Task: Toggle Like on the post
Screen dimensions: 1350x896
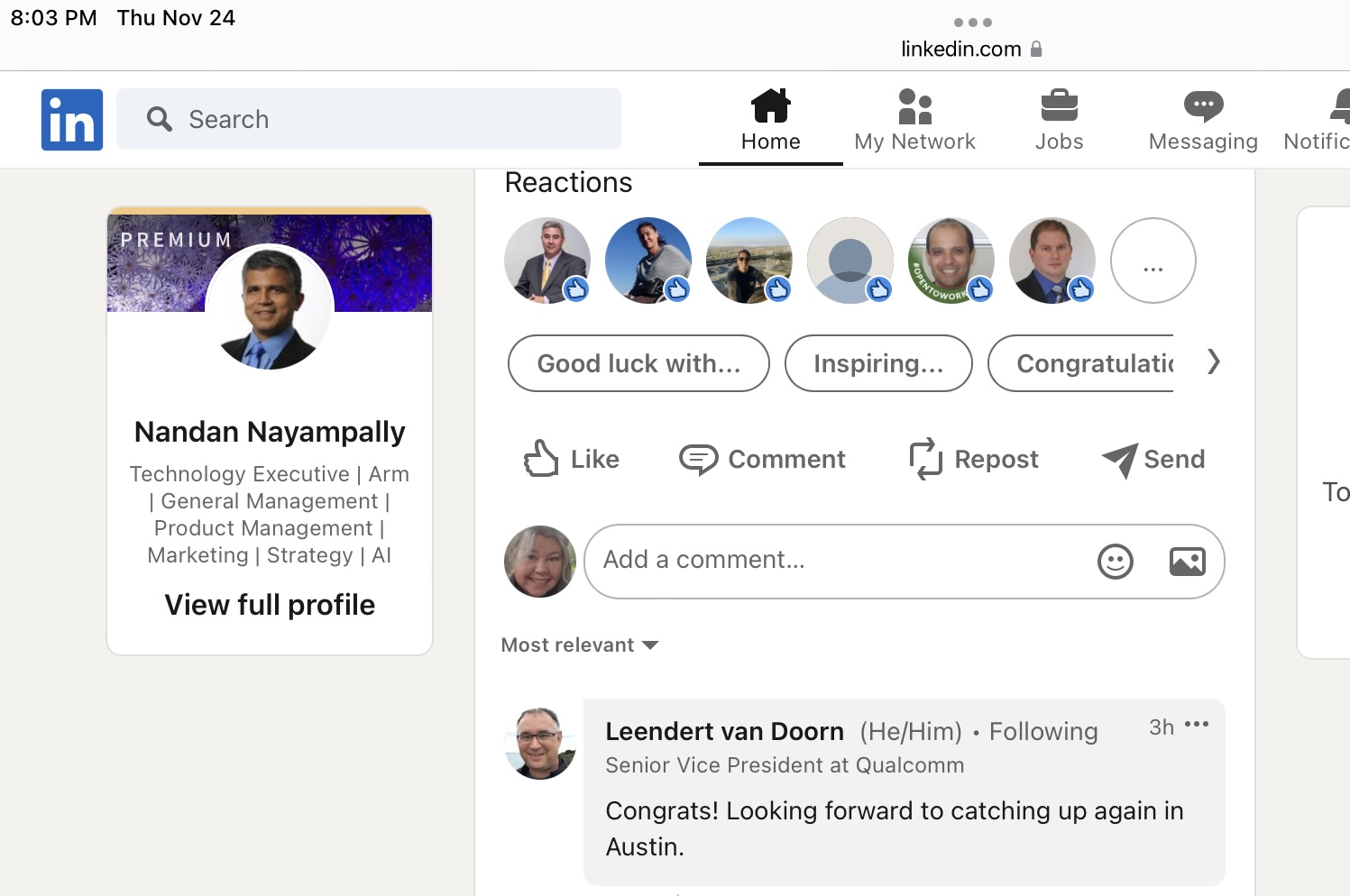Action: [x=572, y=460]
